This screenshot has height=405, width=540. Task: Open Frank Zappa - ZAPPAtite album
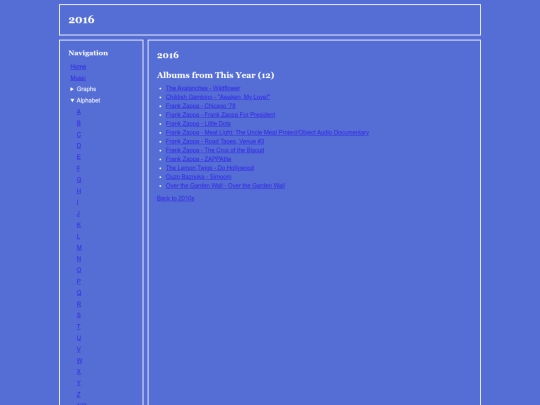(x=198, y=159)
